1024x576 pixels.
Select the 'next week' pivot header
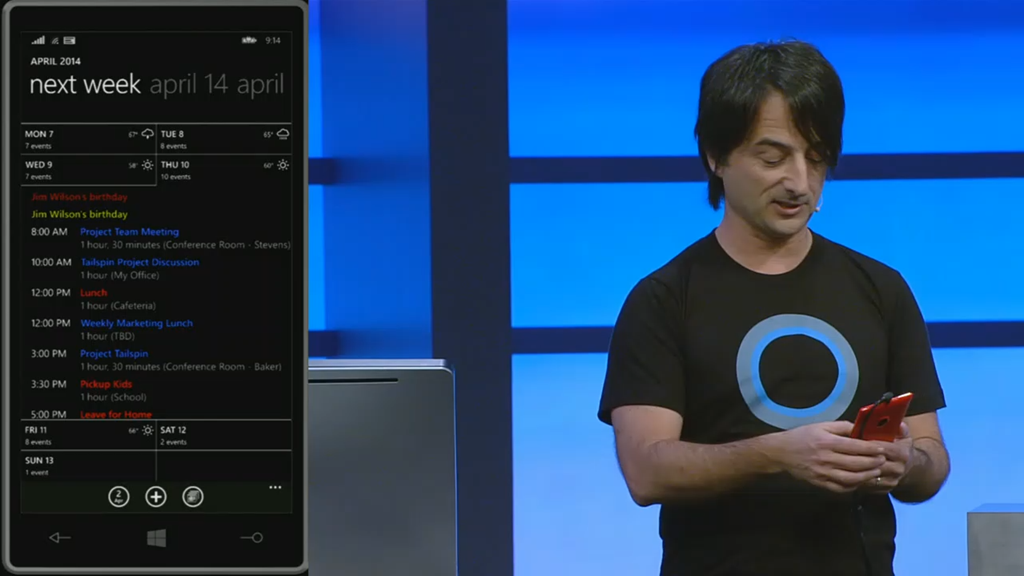[85, 84]
